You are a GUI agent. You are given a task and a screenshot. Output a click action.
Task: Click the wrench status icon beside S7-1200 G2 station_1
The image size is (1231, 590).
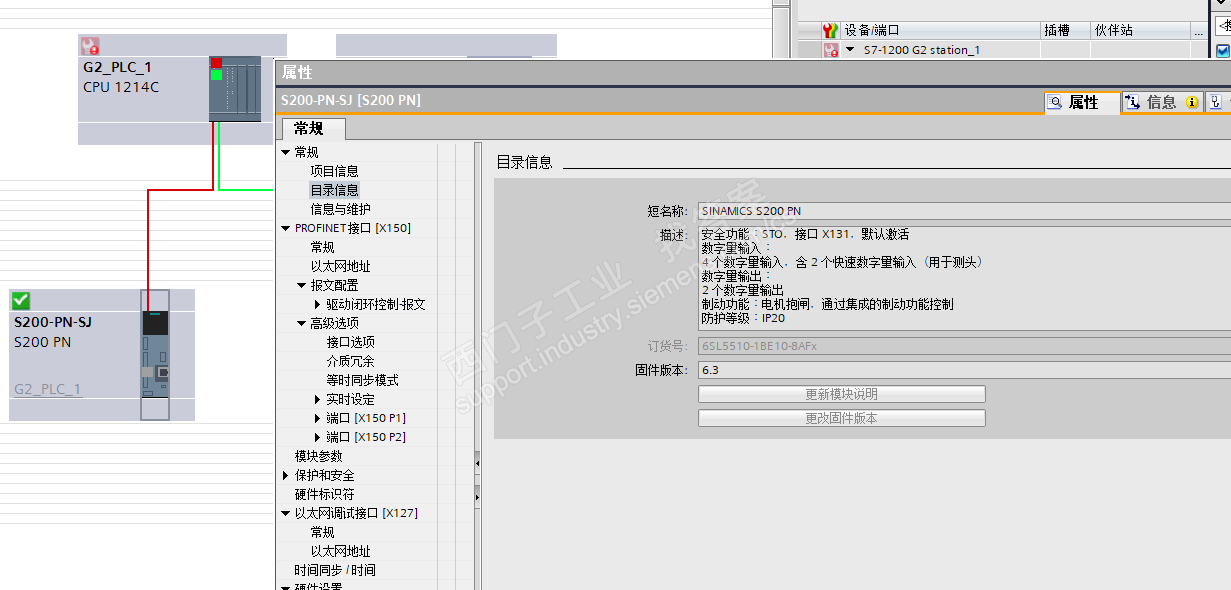coord(829,49)
